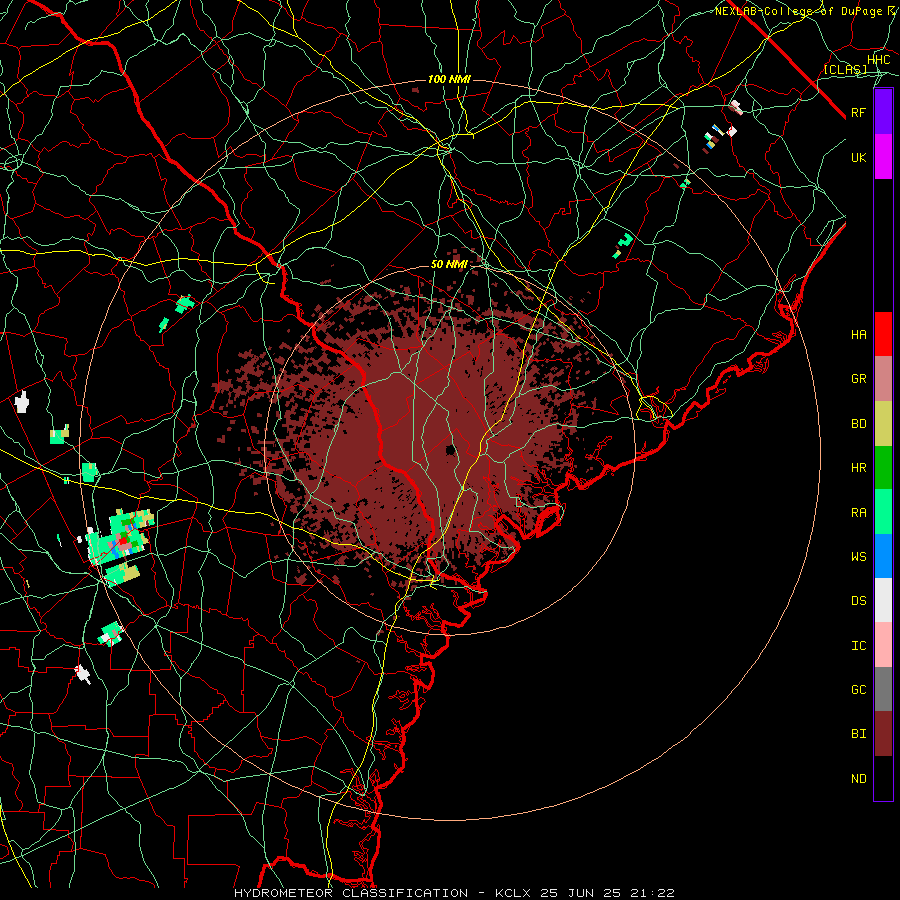The width and height of the screenshot is (900, 900).
Task: Click the WS legend label
Action: pyautogui.click(x=859, y=556)
